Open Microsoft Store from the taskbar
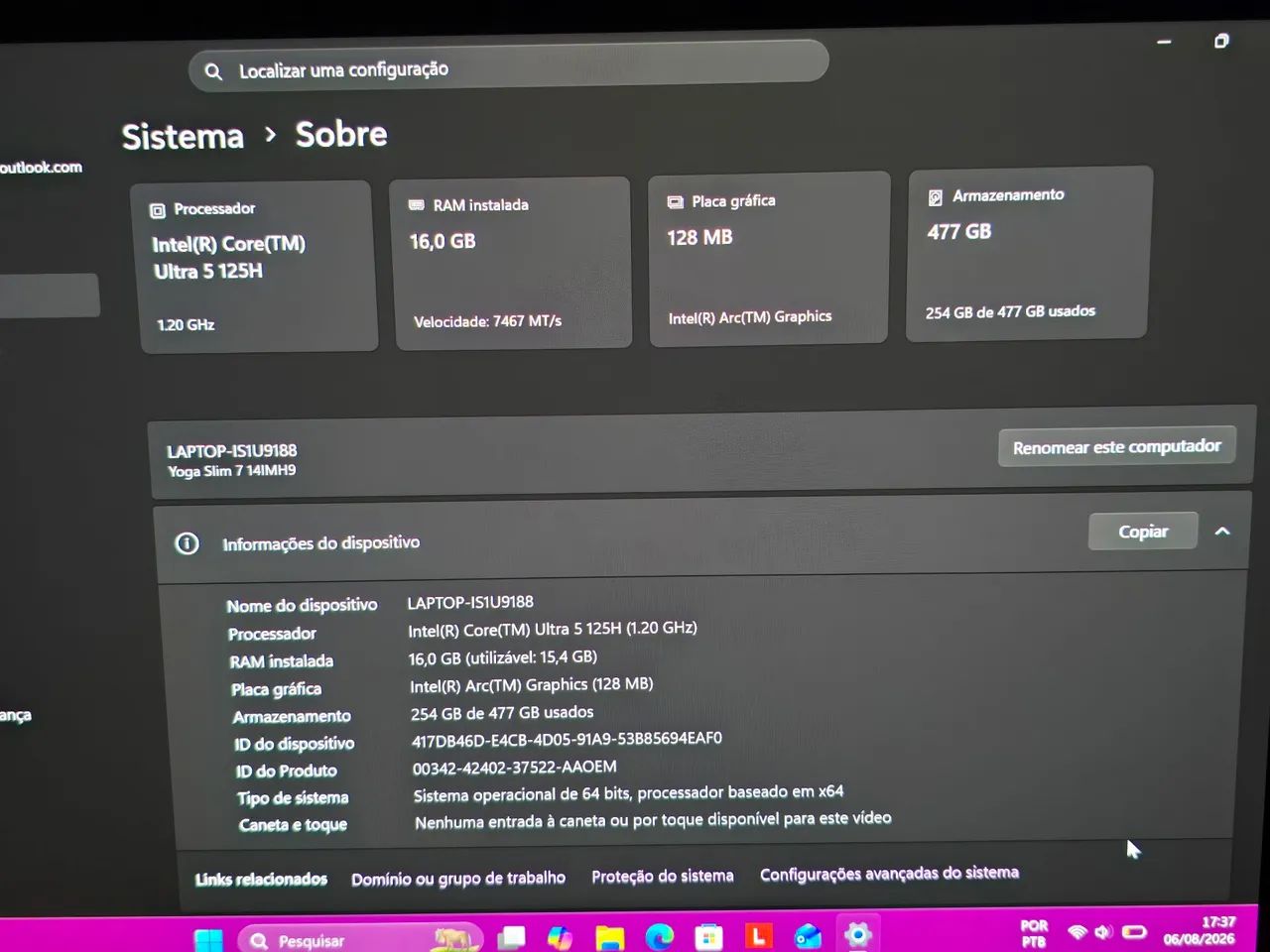 point(708,936)
